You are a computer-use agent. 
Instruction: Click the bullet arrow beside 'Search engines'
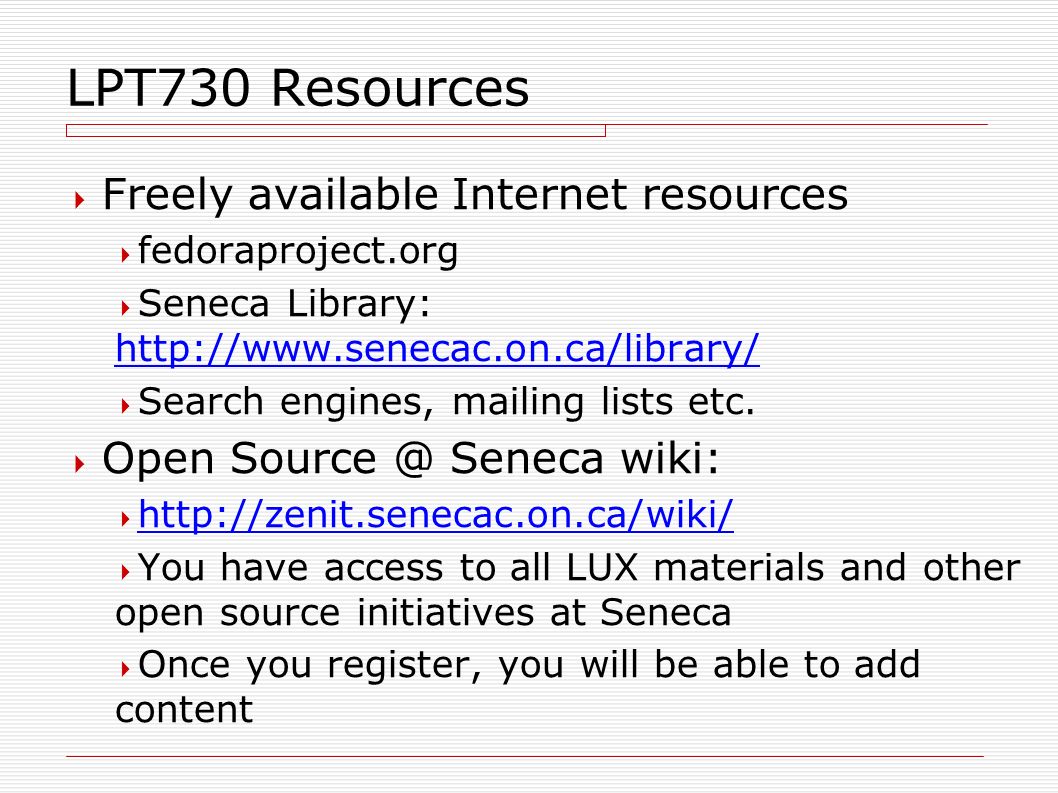click(x=125, y=405)
